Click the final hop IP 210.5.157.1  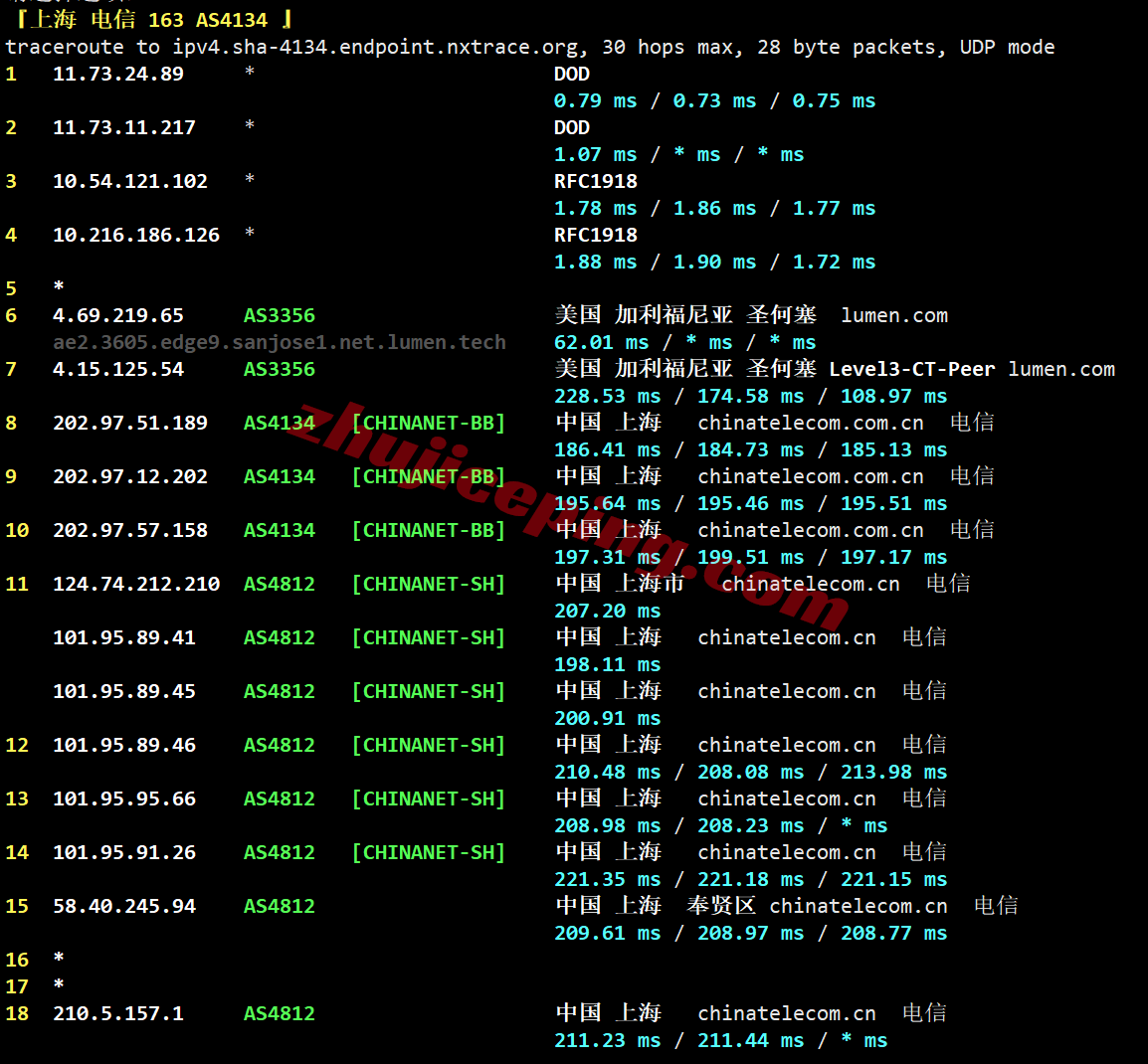pos(117,1013)
